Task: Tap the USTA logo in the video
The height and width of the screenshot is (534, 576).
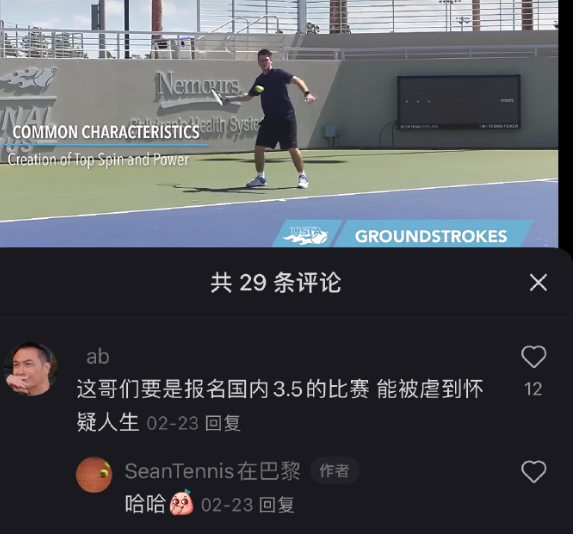Action: (305, 236)
